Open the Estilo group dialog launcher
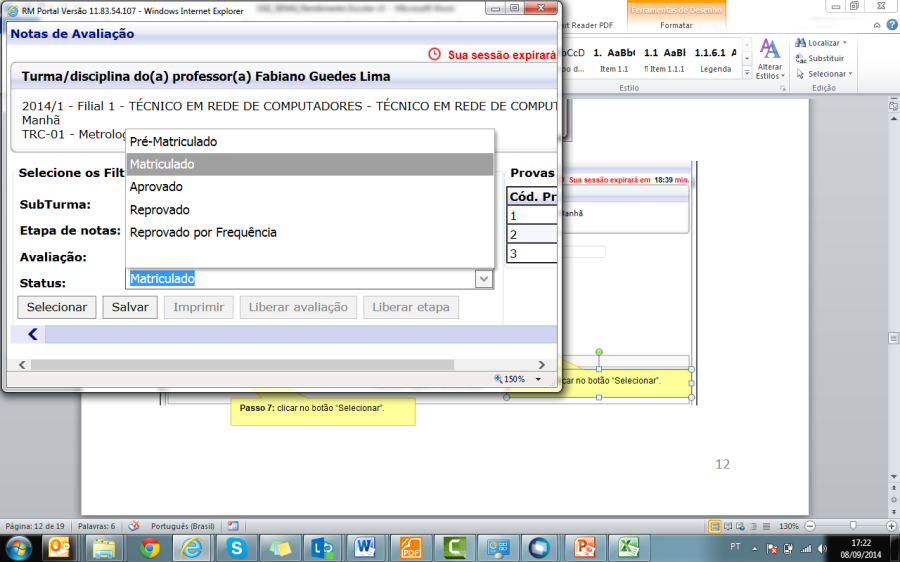The image size is (900, 562). coord(782,88)
